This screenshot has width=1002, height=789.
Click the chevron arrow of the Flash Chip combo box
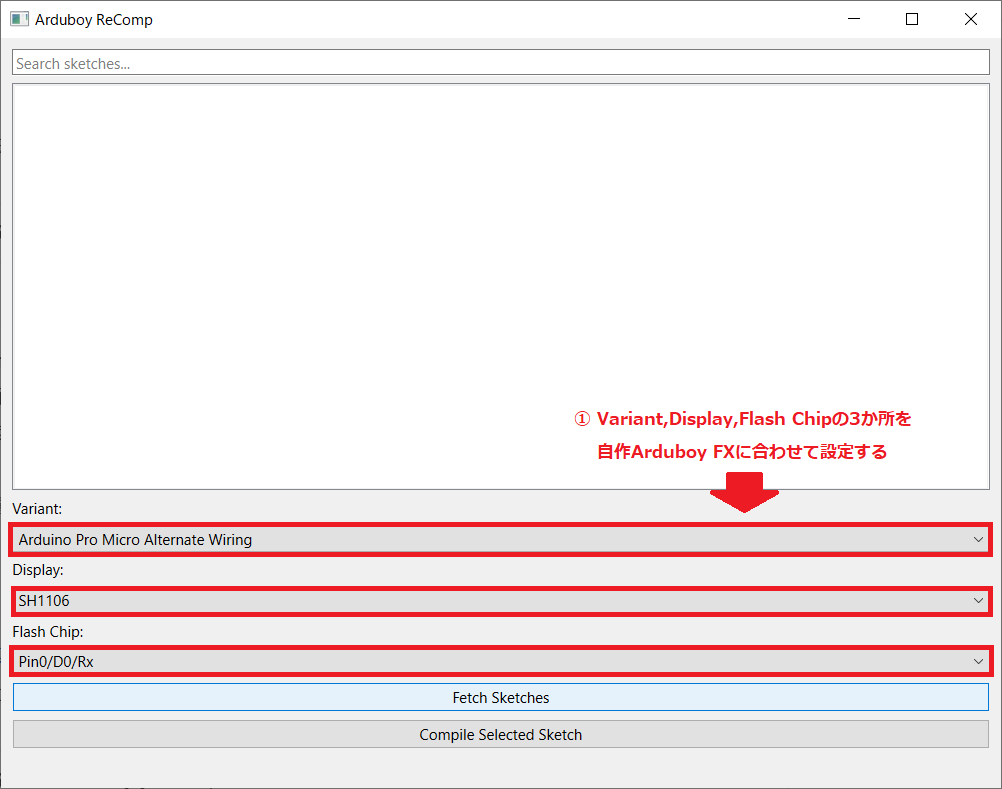[977, 661]
